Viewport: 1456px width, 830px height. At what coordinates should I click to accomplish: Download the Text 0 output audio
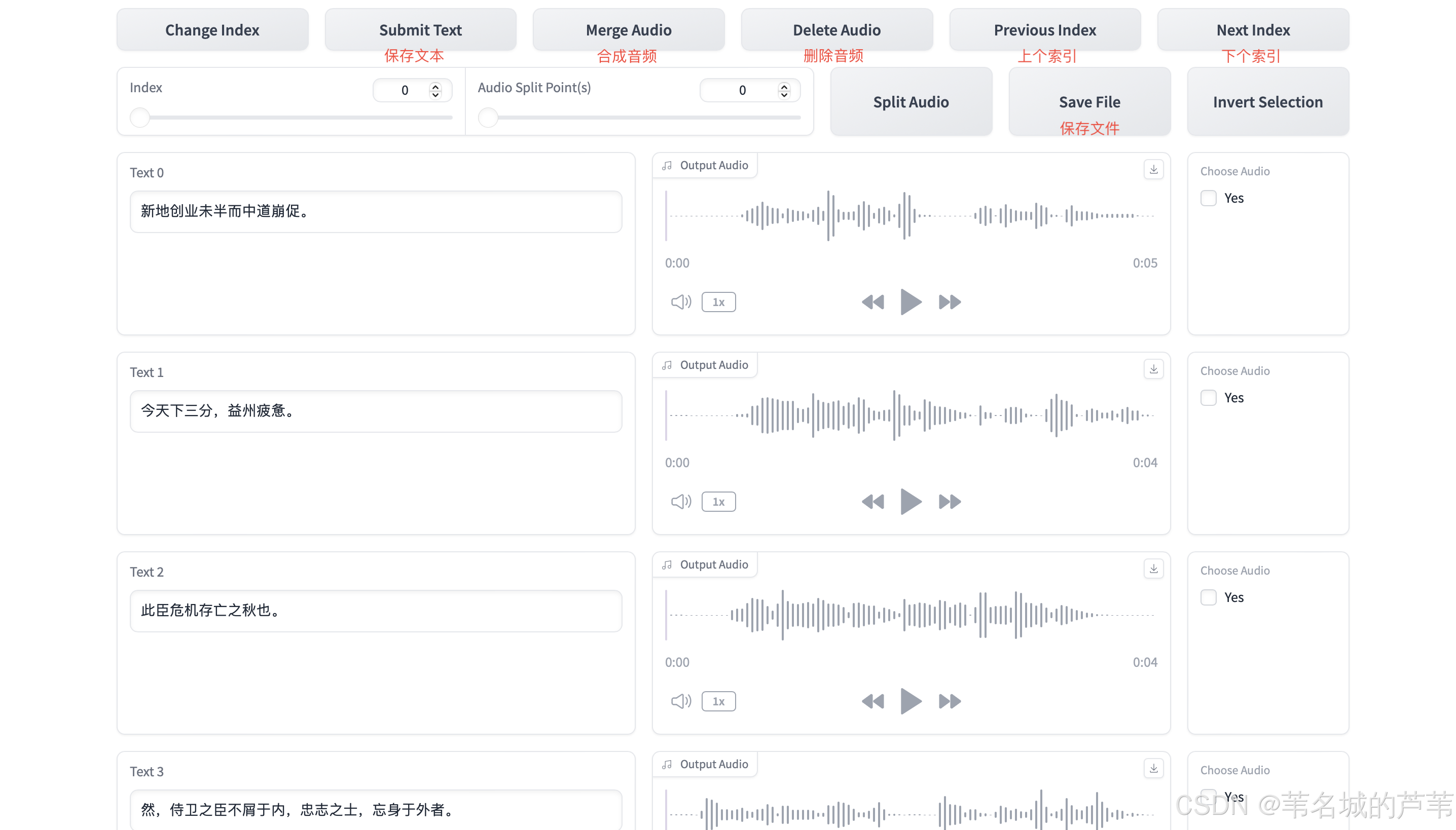pyautogui.click(x=1153, y=169)
